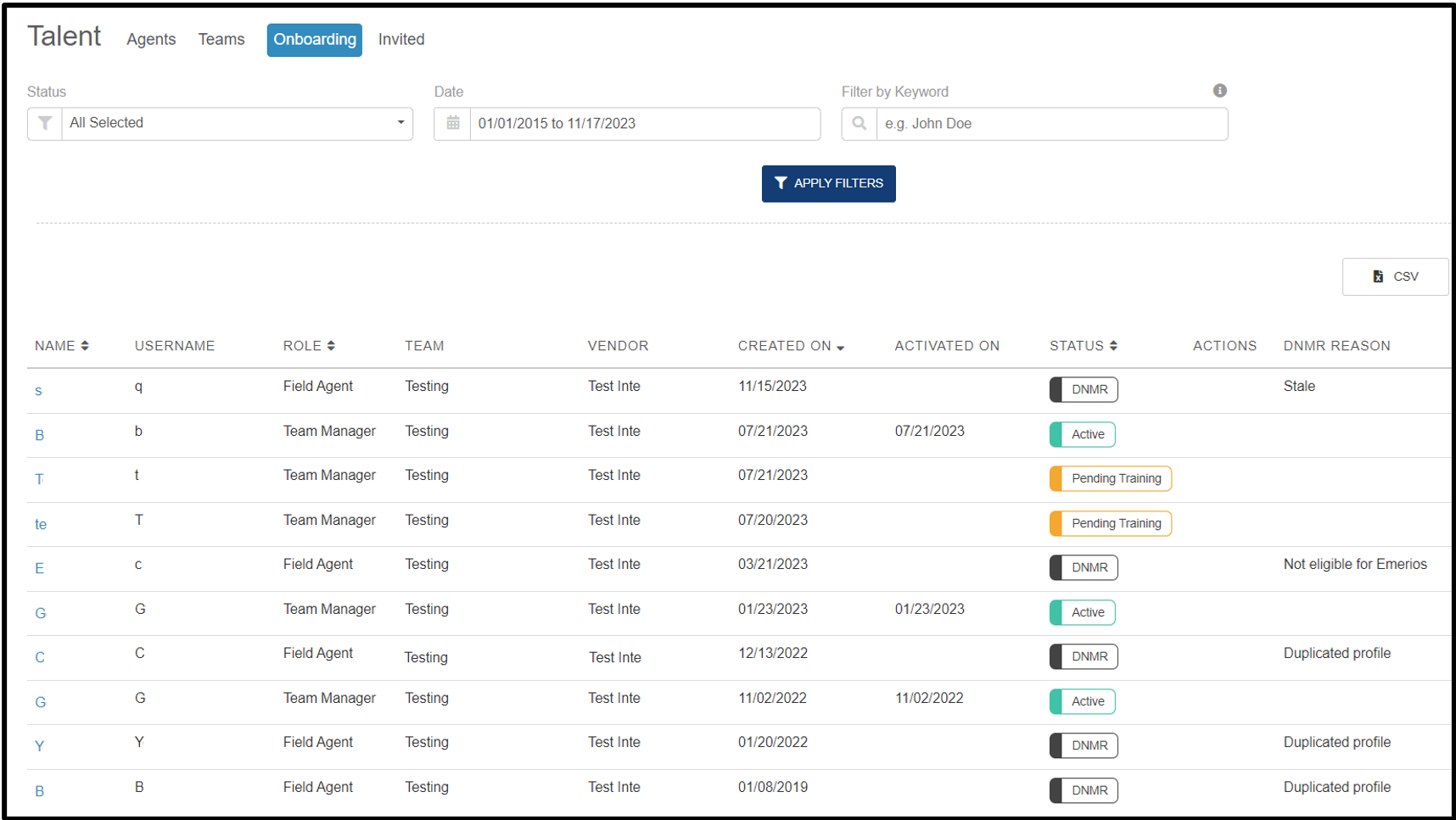Click Active status badge for username b
This screenshot has width=1456, height=820.
(x=1083, y=434)
